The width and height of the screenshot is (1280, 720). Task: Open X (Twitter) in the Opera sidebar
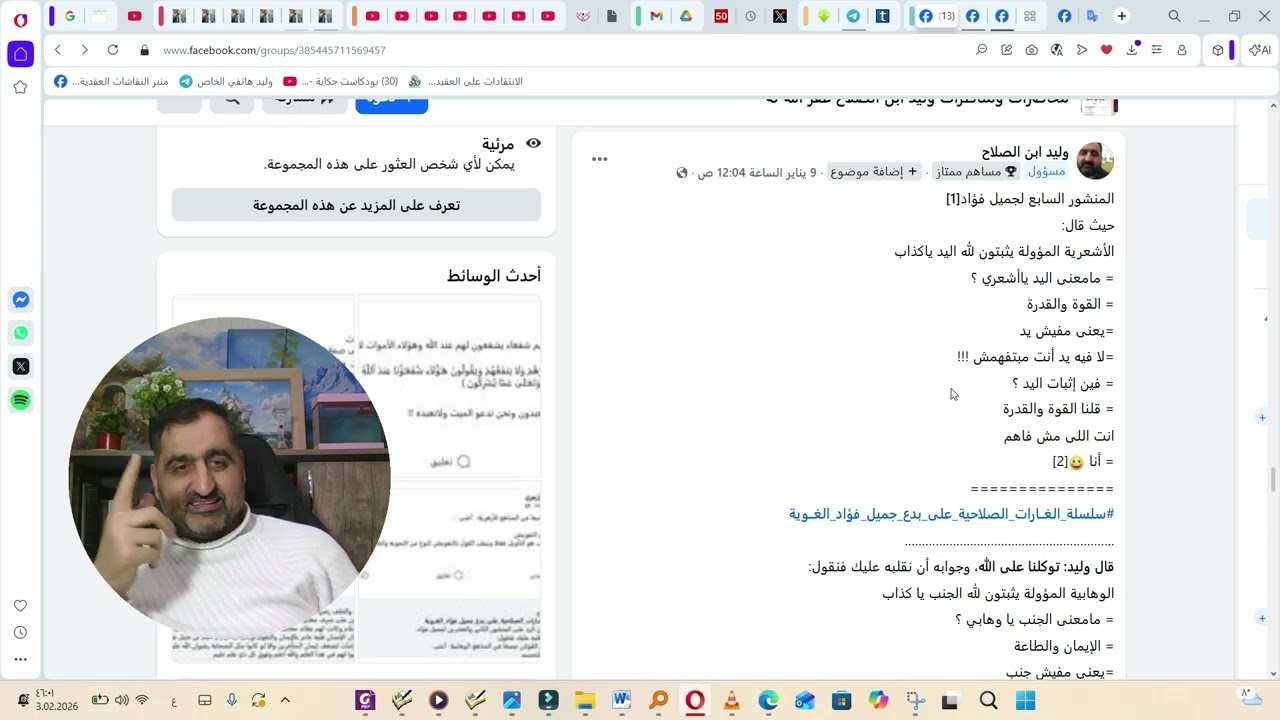pos(20,367)
